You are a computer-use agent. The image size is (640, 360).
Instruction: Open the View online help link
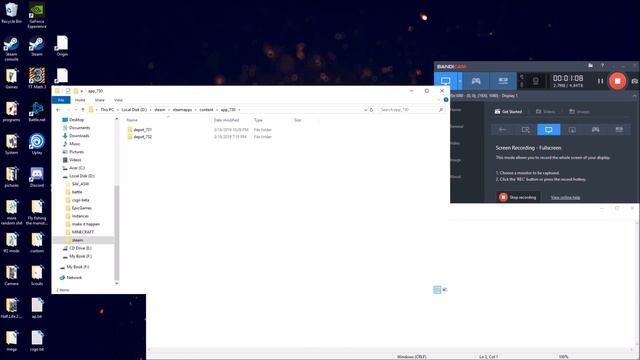tap(565, 198)
